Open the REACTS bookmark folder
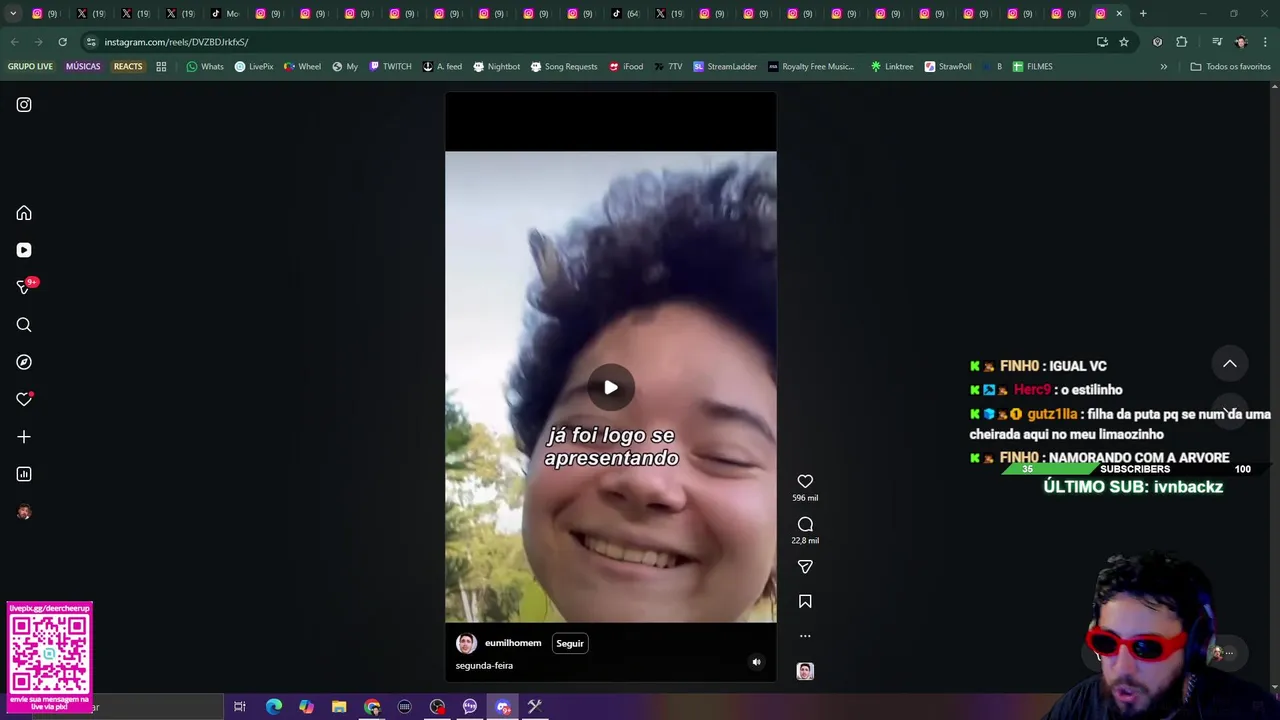1280x720 pixels. (128, 67)
